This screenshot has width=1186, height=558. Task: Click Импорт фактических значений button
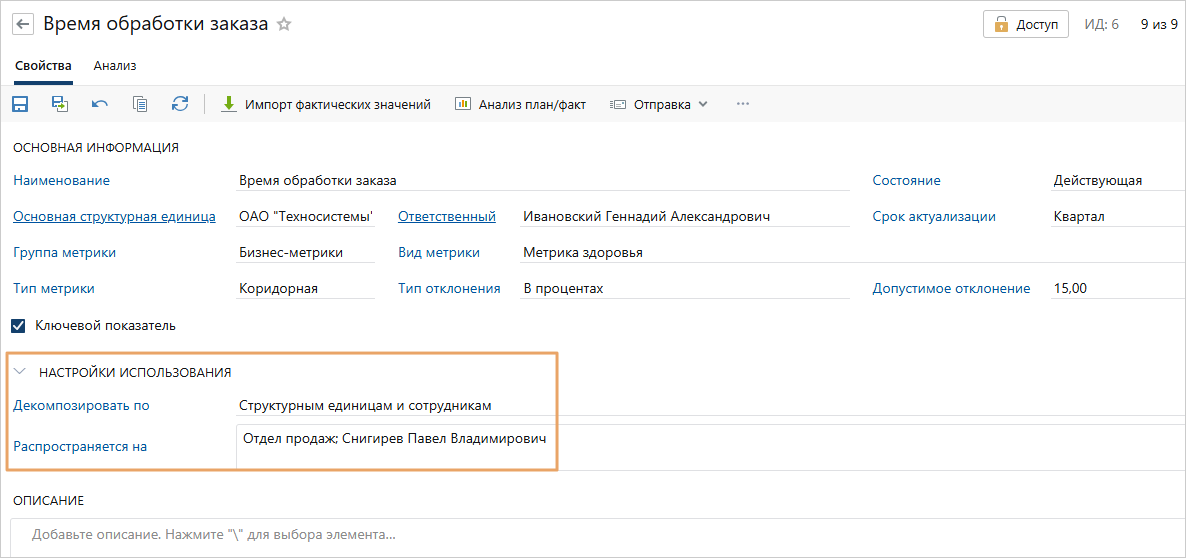[326, 104]
